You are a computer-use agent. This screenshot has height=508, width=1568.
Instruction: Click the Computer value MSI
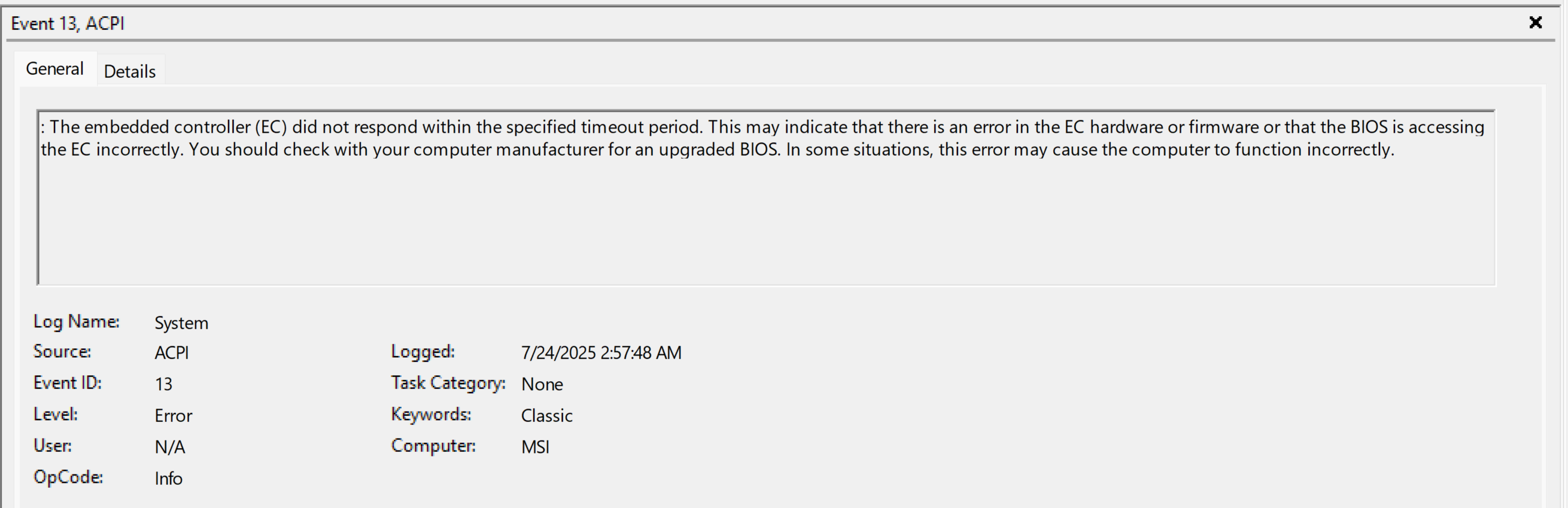535,447
